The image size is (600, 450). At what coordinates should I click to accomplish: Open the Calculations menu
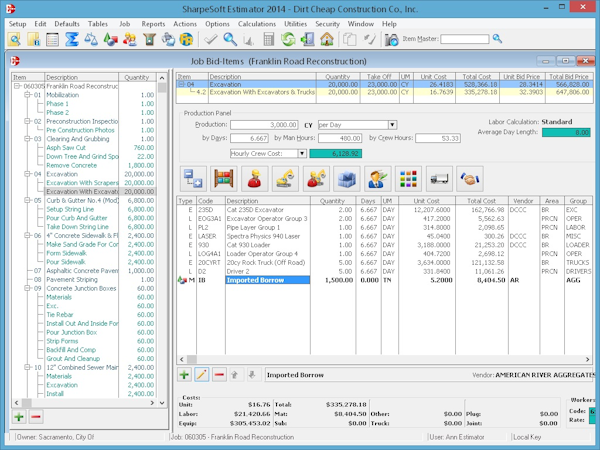pos(257,22)
